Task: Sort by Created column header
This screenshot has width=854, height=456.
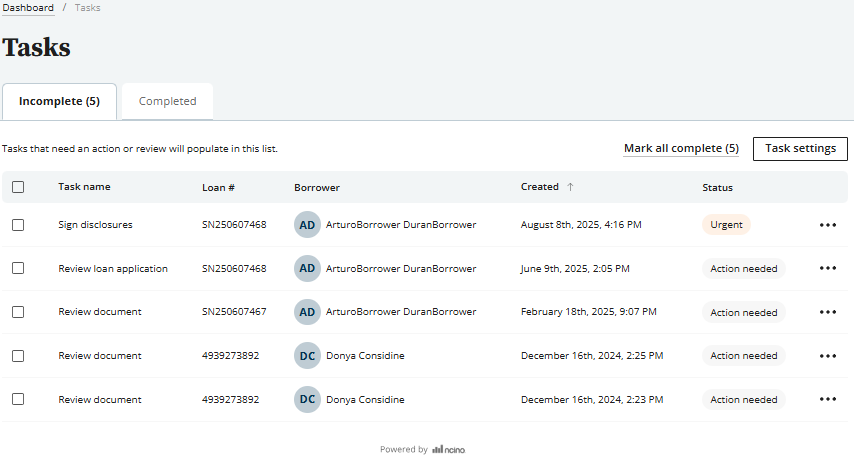Action: (x=539, y=187)
